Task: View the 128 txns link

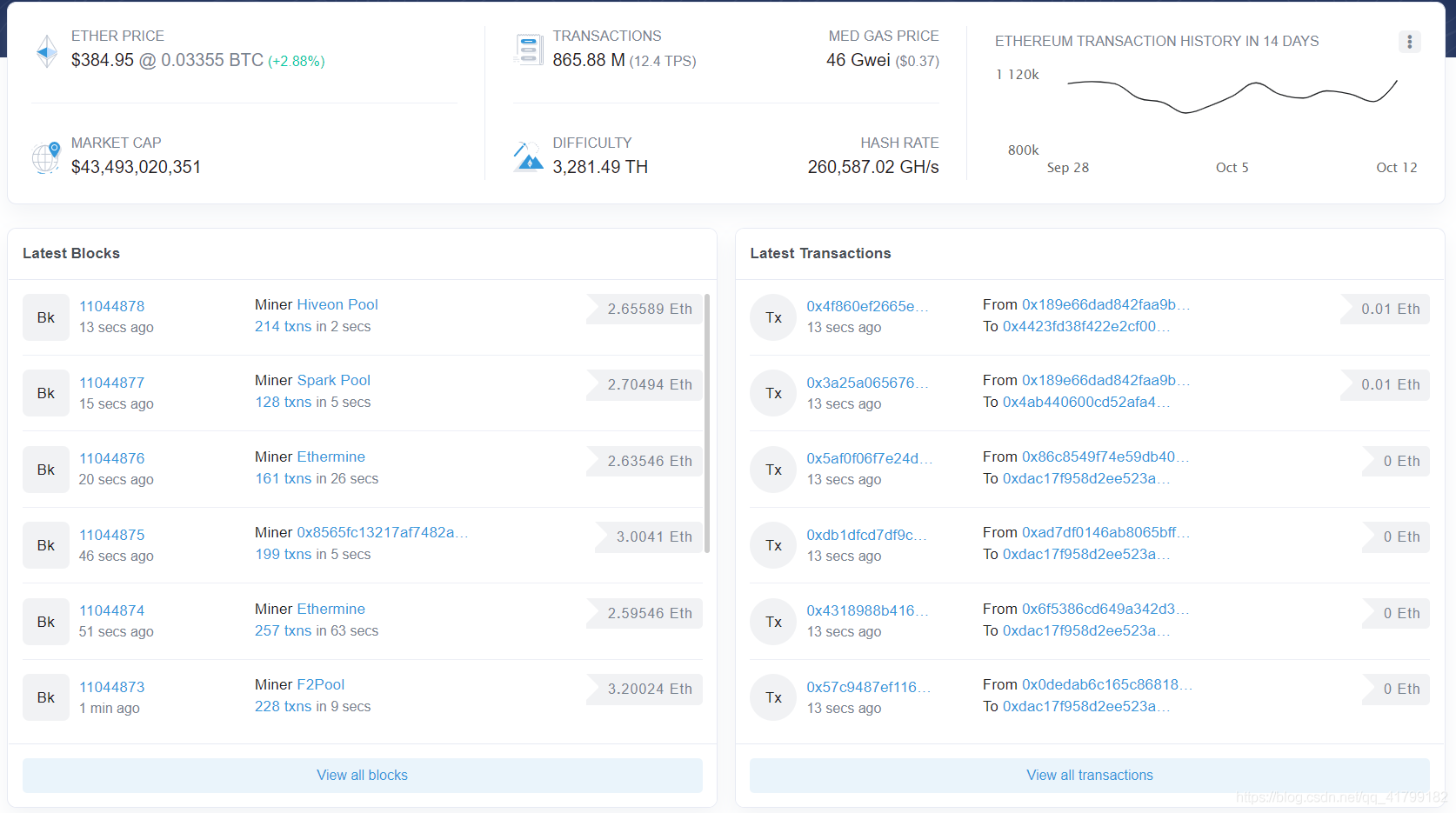Action: [x=283, y=402]
